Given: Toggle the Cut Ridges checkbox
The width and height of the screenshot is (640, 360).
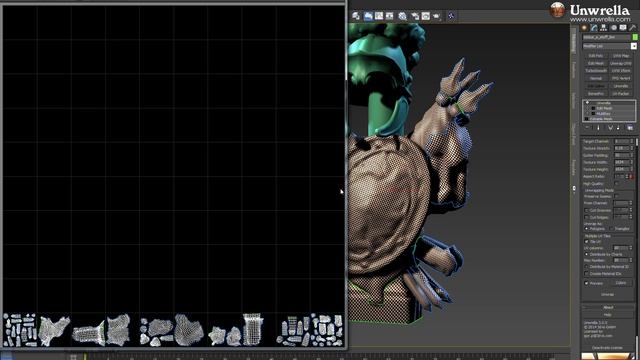Looking at the screenshot, I should (x=587, y=217).
